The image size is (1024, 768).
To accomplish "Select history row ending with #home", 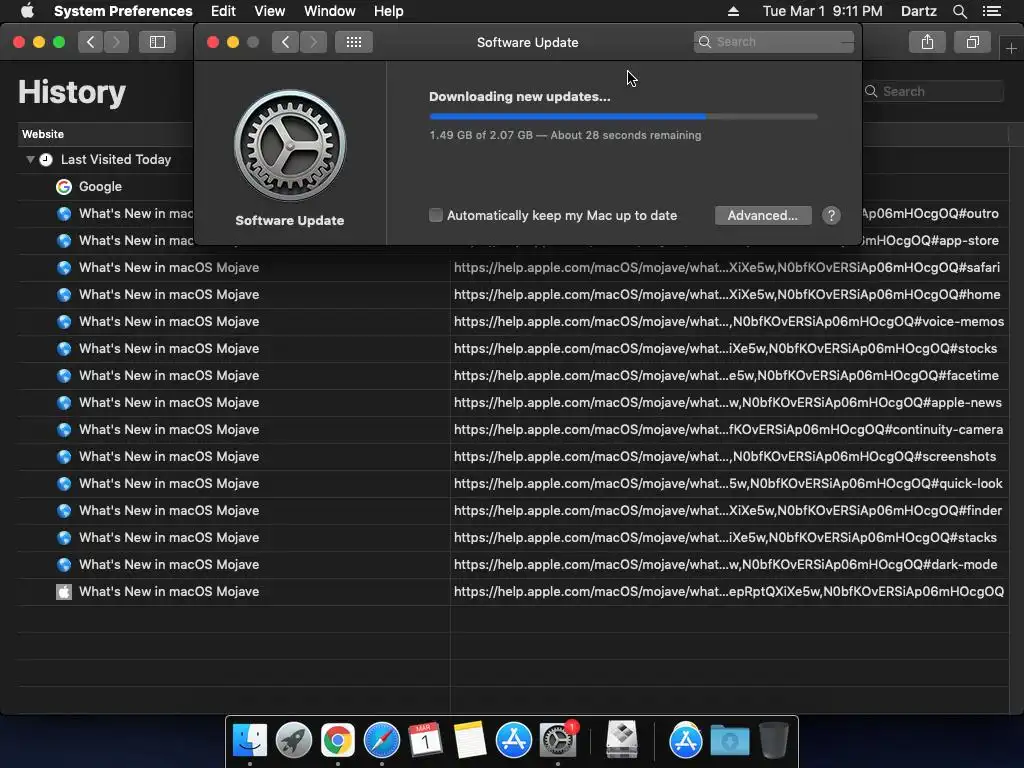I will pos(513,295).
